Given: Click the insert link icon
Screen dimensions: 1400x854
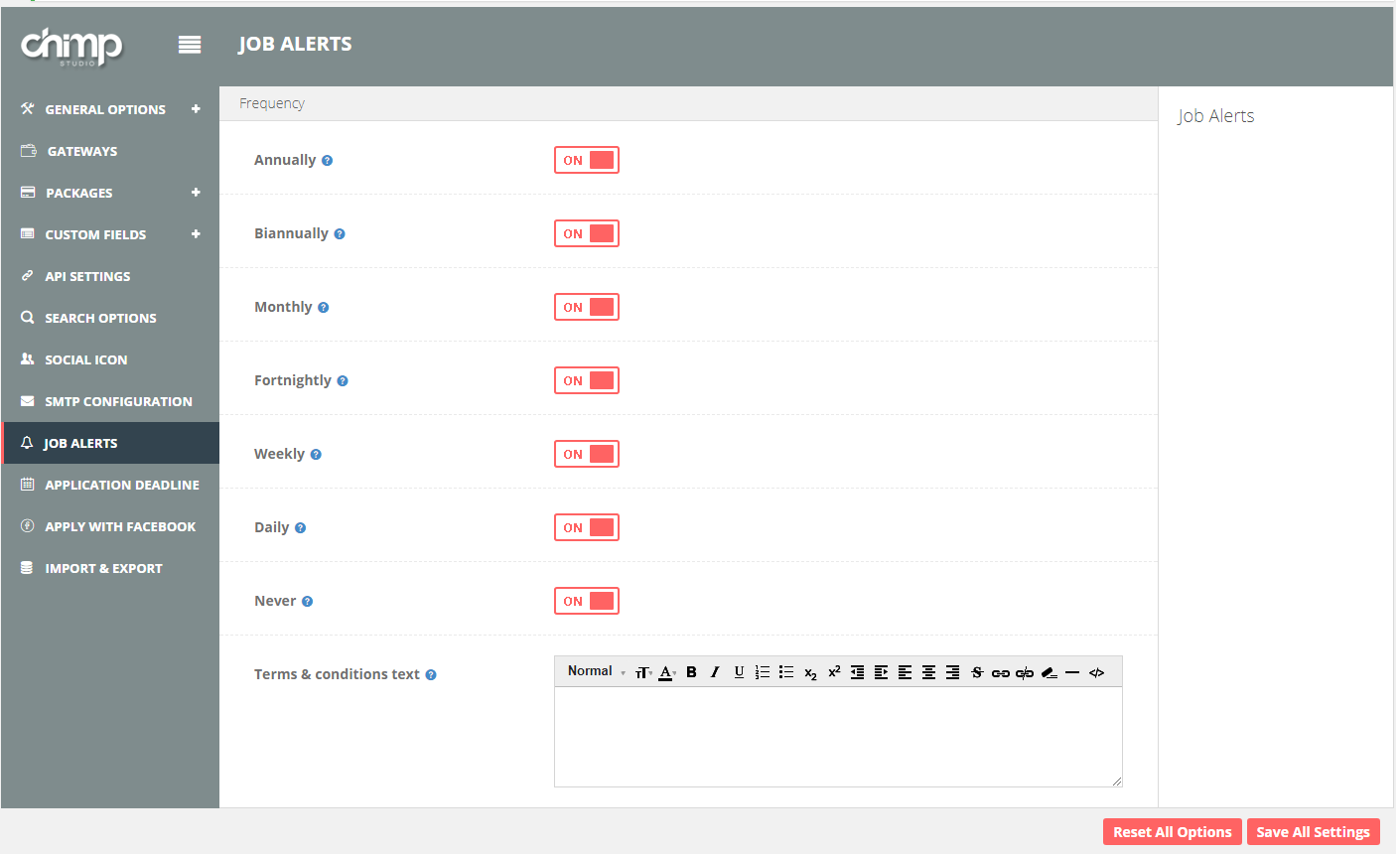Looking at the screenshot, I should [1001, 672].
